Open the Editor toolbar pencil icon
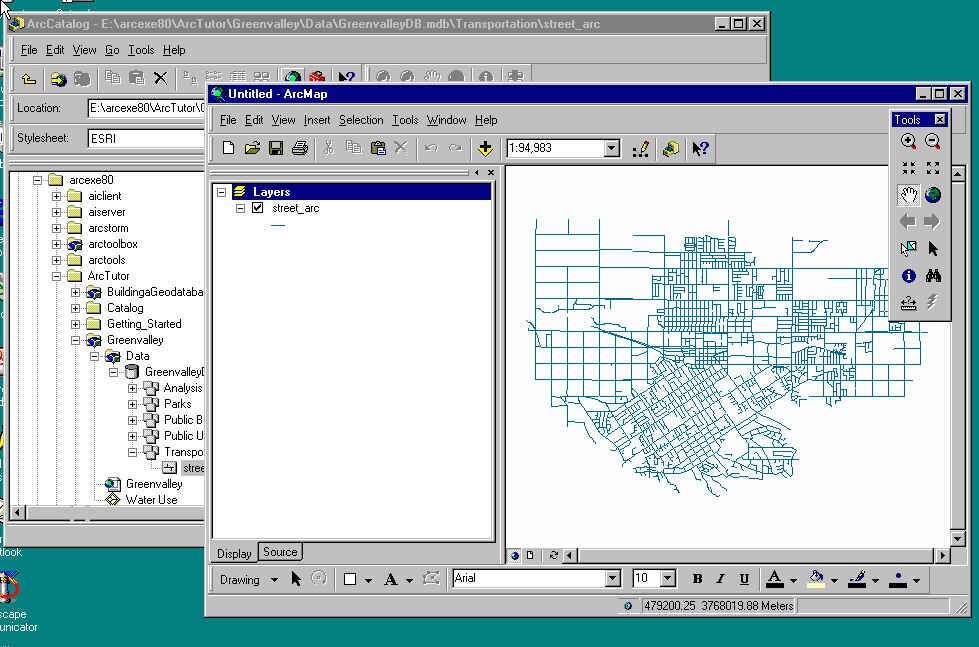 641,149
